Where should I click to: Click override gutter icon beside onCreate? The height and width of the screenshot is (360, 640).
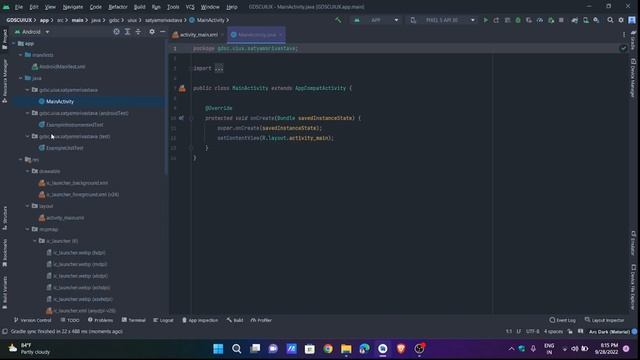tap(181, 118)
